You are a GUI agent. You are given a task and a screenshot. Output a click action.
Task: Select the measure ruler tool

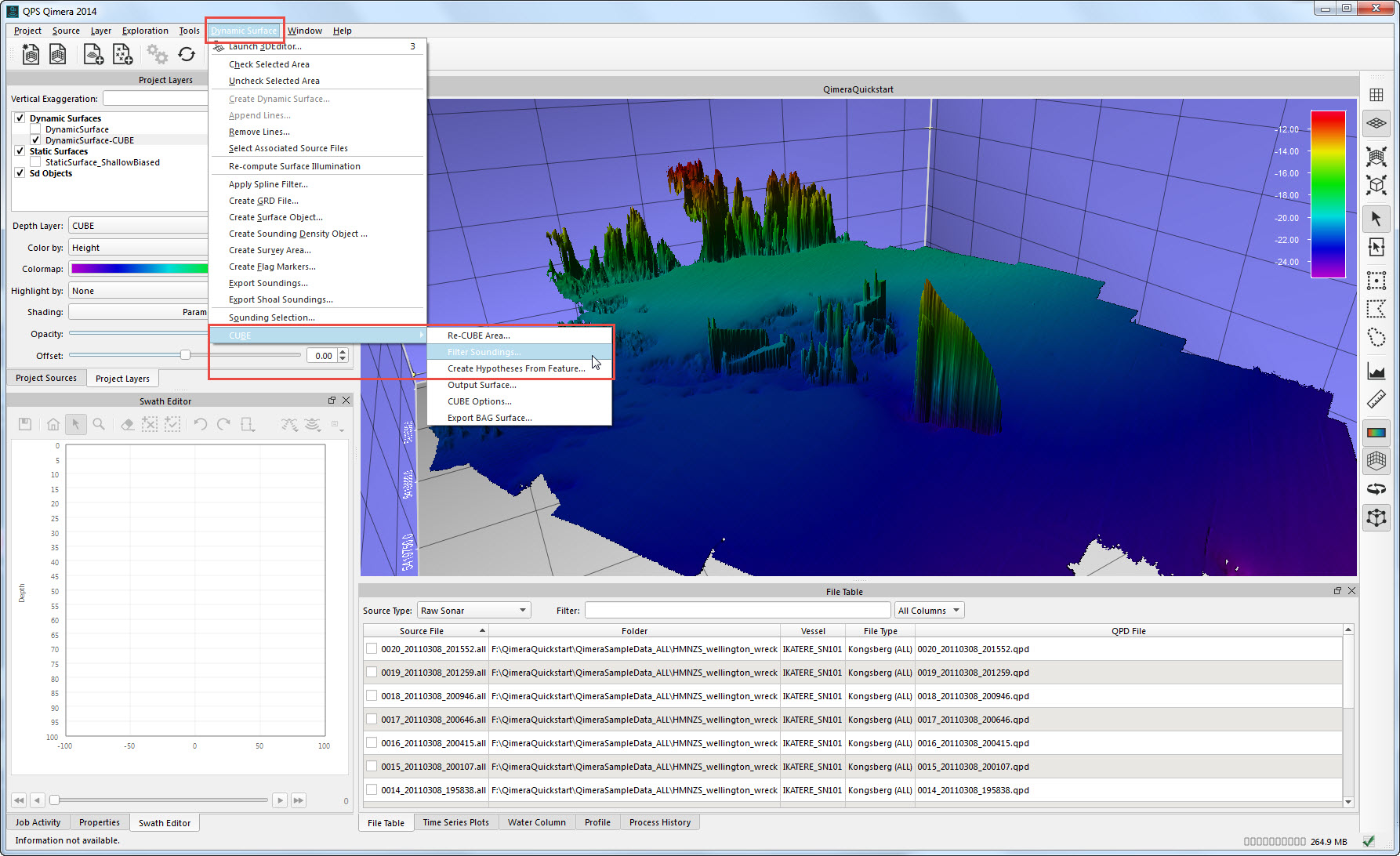point(1376,400)
